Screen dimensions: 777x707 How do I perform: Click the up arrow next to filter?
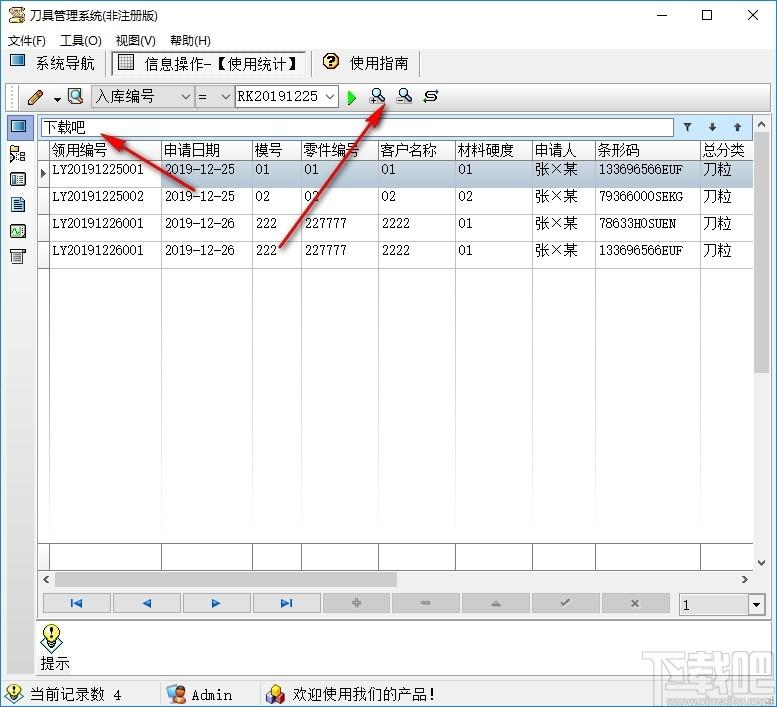pyautogui.click(x=737, y=127)
